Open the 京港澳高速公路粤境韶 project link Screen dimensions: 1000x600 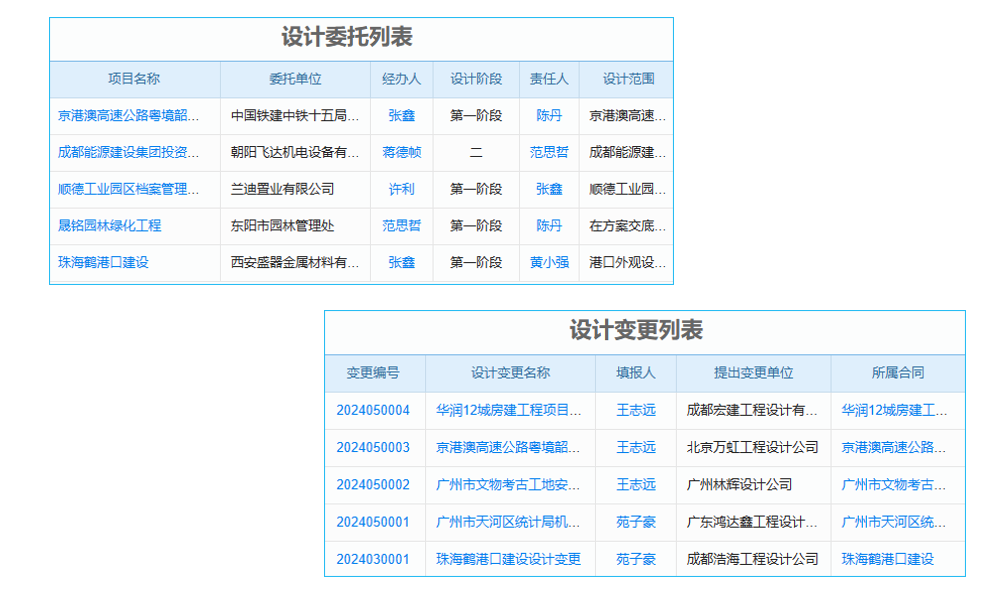[x=133, y=115]
